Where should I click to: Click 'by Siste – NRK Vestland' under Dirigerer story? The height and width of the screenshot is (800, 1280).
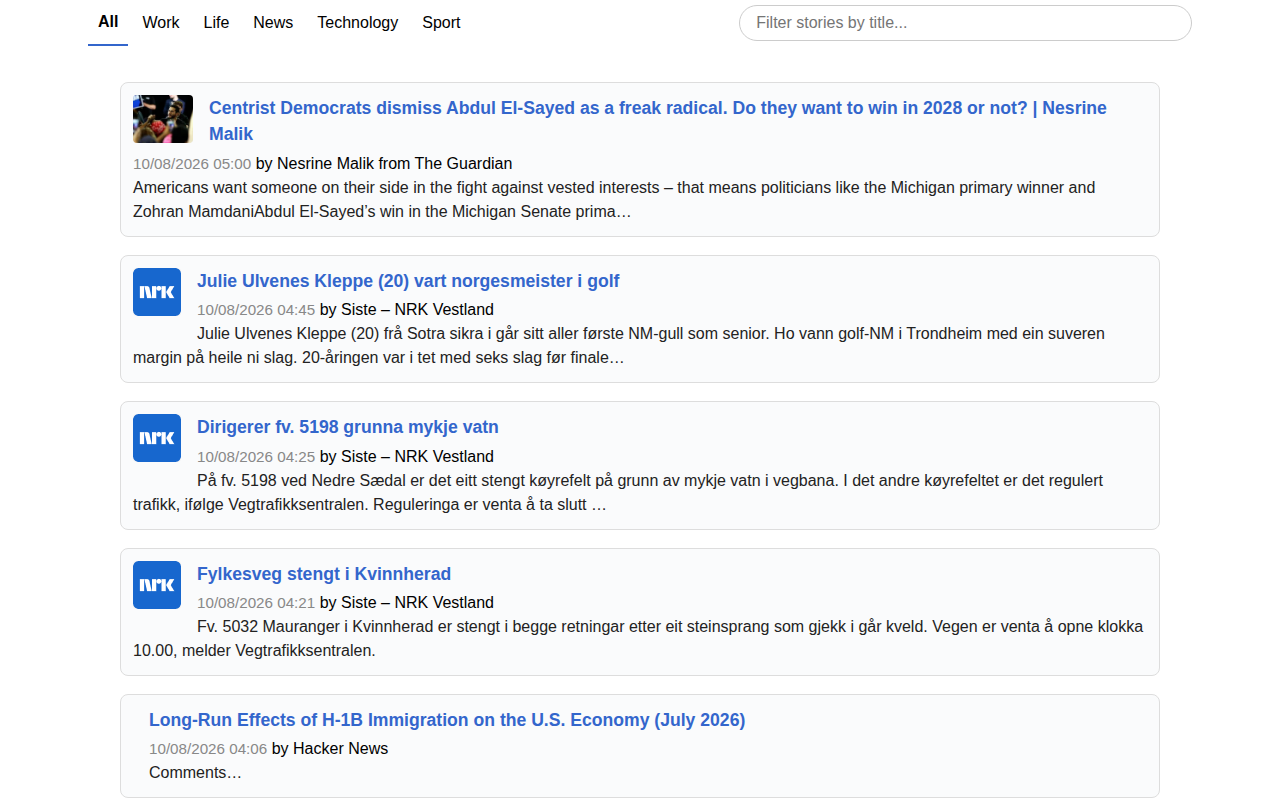point(407,456)
